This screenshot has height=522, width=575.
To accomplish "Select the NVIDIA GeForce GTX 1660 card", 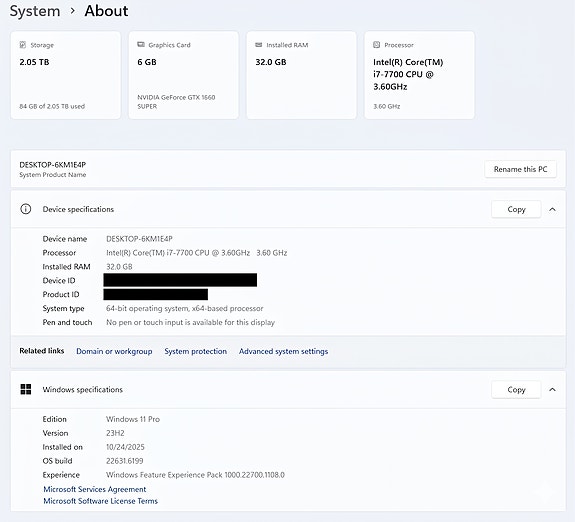I will [x=184, y=75].
